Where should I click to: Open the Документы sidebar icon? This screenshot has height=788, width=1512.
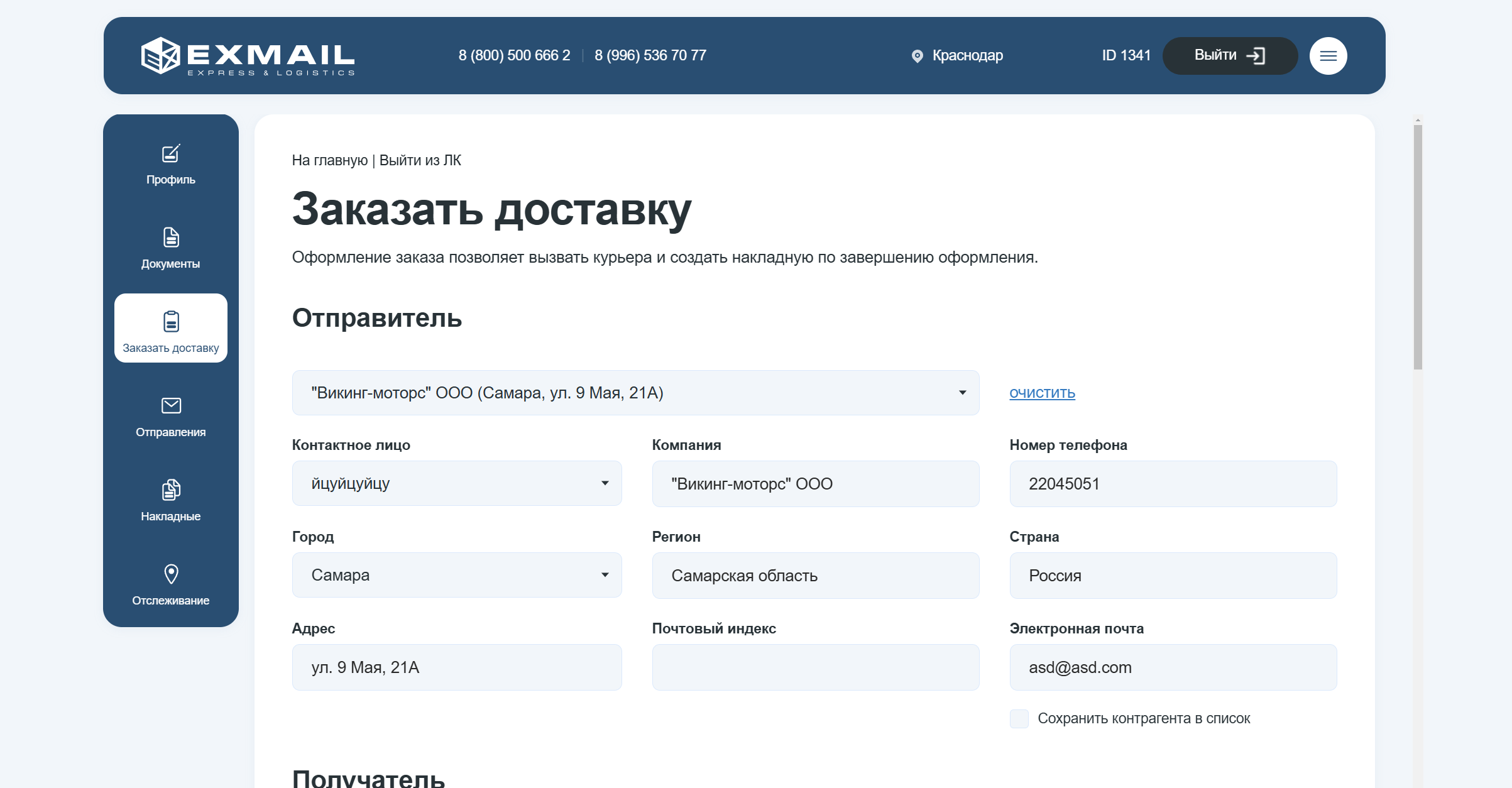click(x=171, y=238)
